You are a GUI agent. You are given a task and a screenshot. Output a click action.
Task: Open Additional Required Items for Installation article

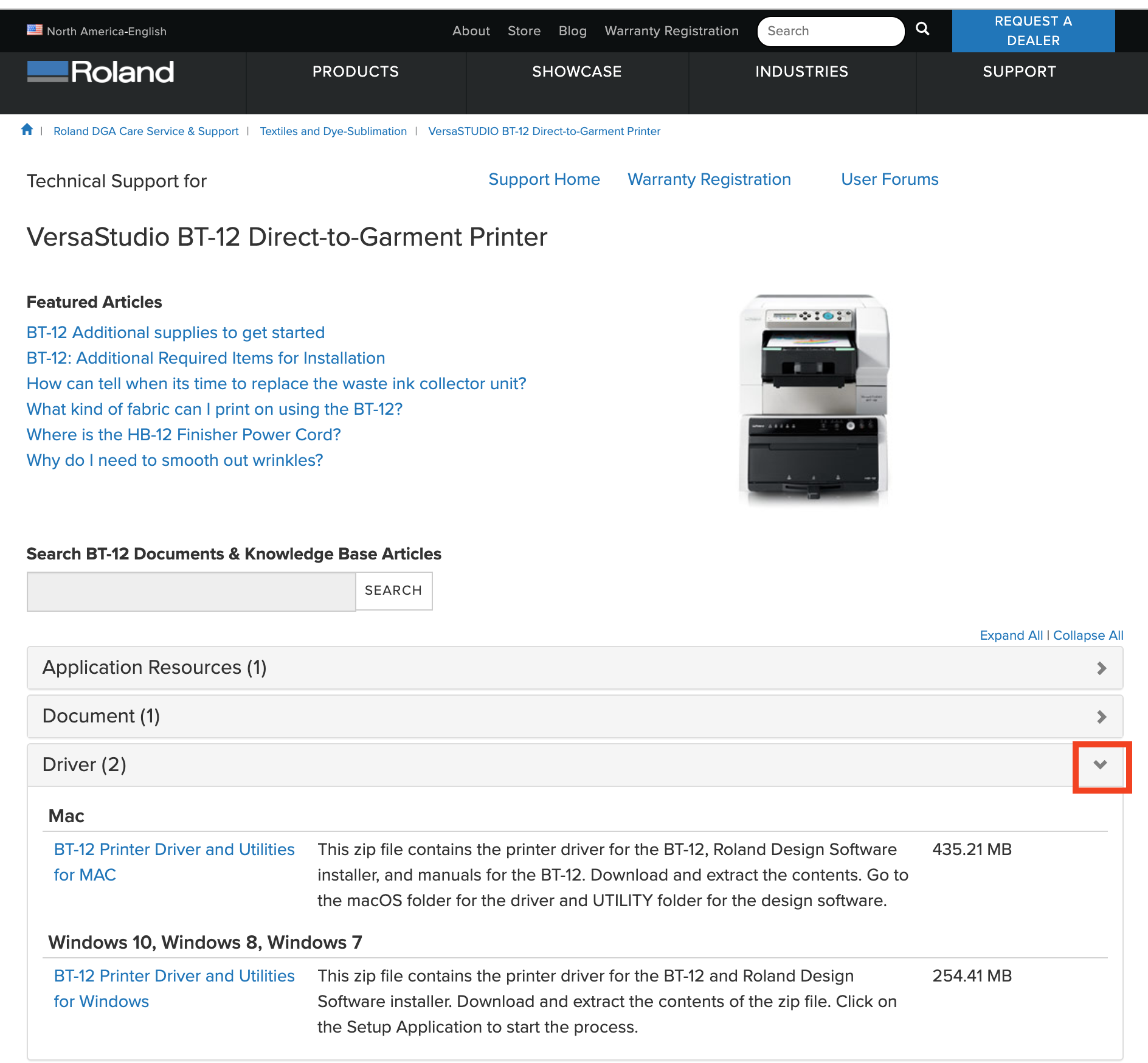coord(206,358)
